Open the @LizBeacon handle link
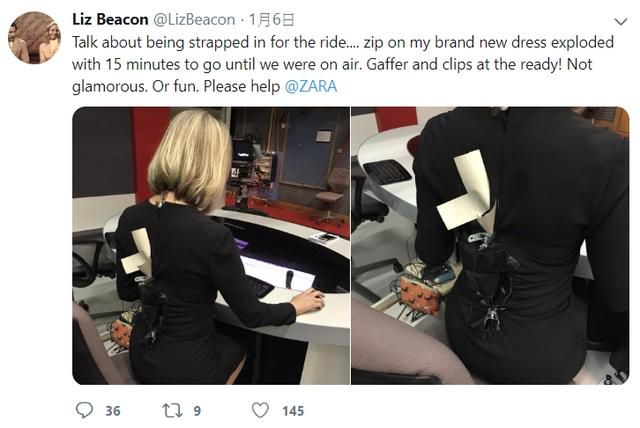The width and height of the screenshot is (640, 428). coord(194,19)
